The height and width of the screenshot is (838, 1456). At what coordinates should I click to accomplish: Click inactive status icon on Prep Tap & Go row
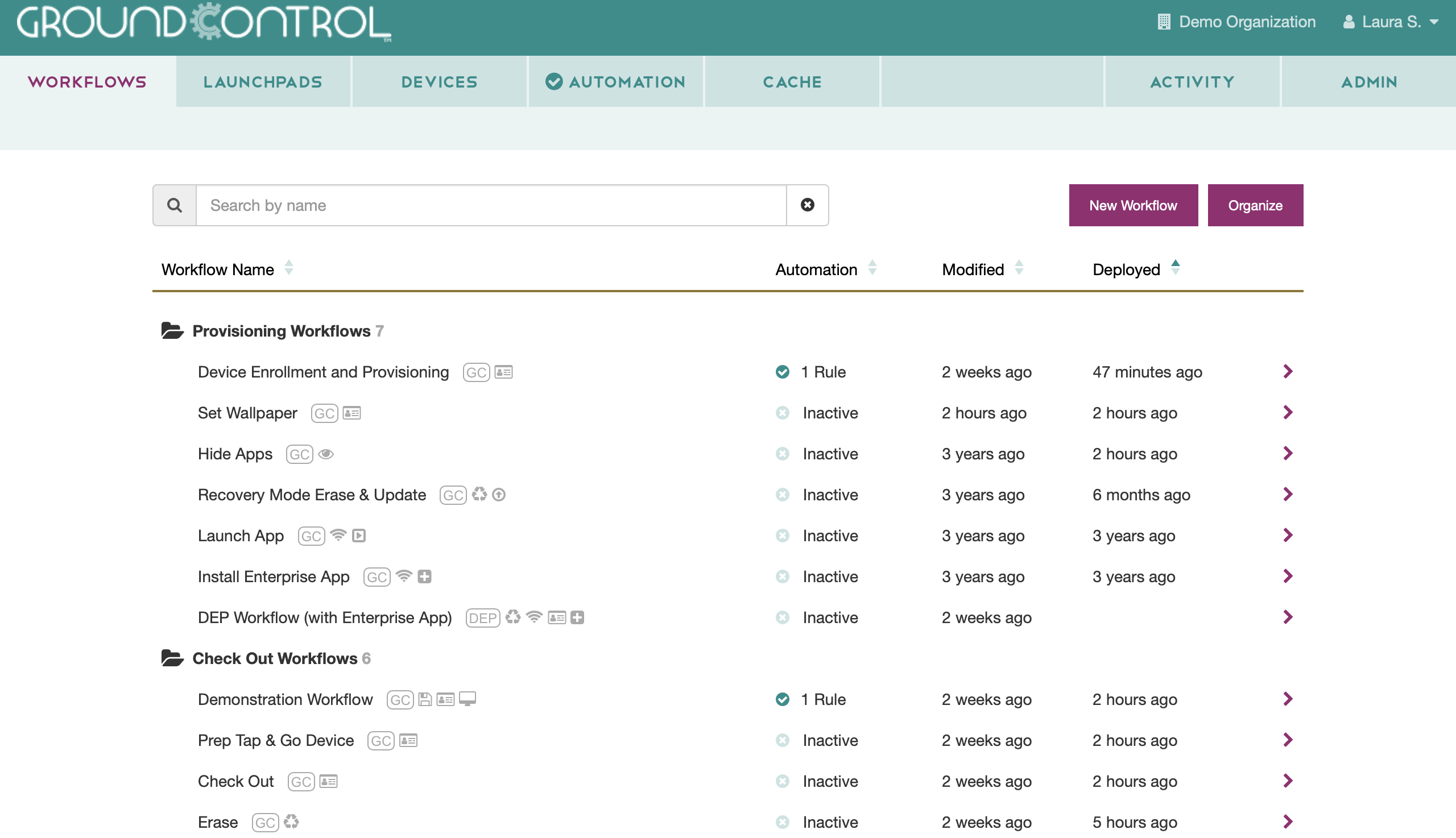[783, 741]
